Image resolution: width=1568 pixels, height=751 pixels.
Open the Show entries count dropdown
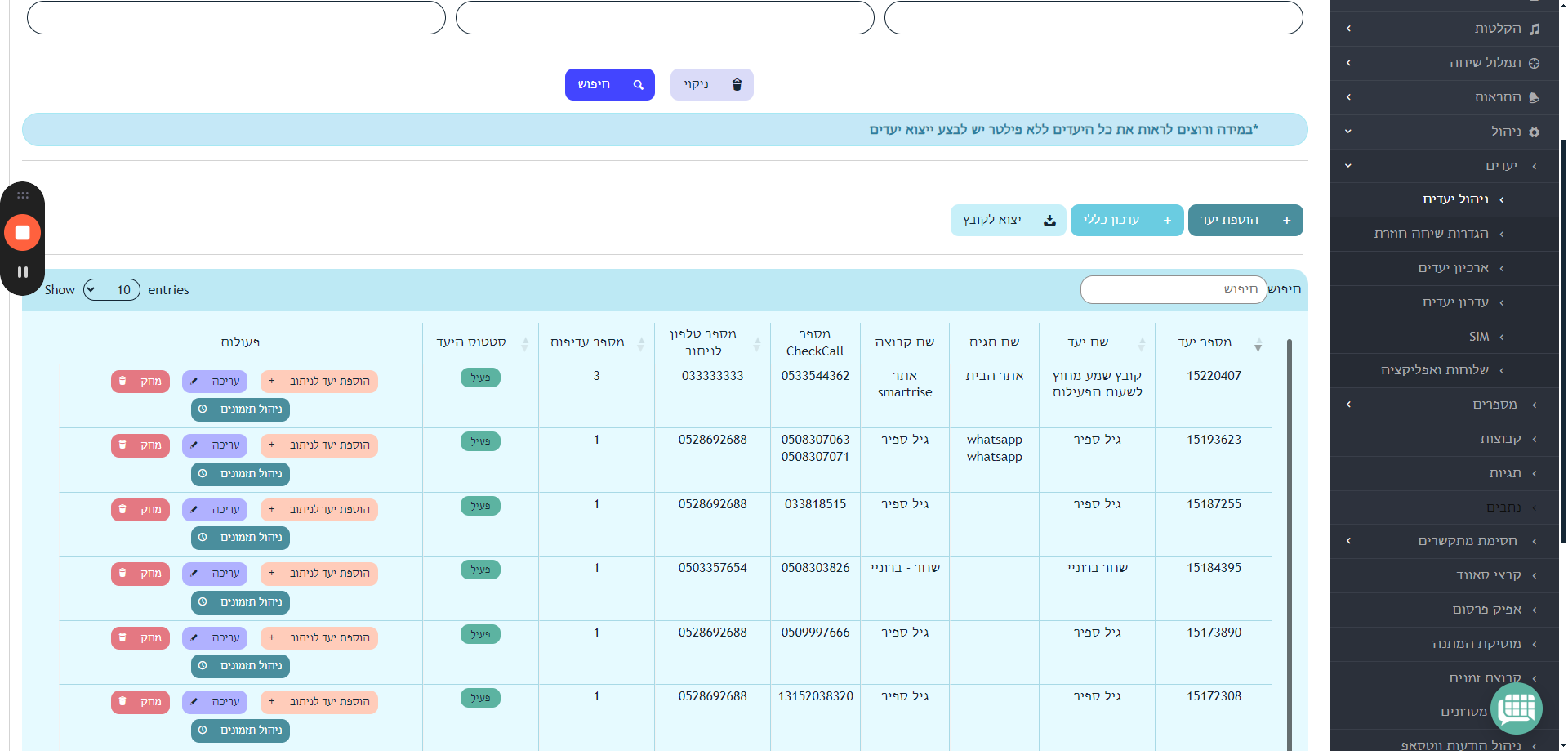coord(112,289)
